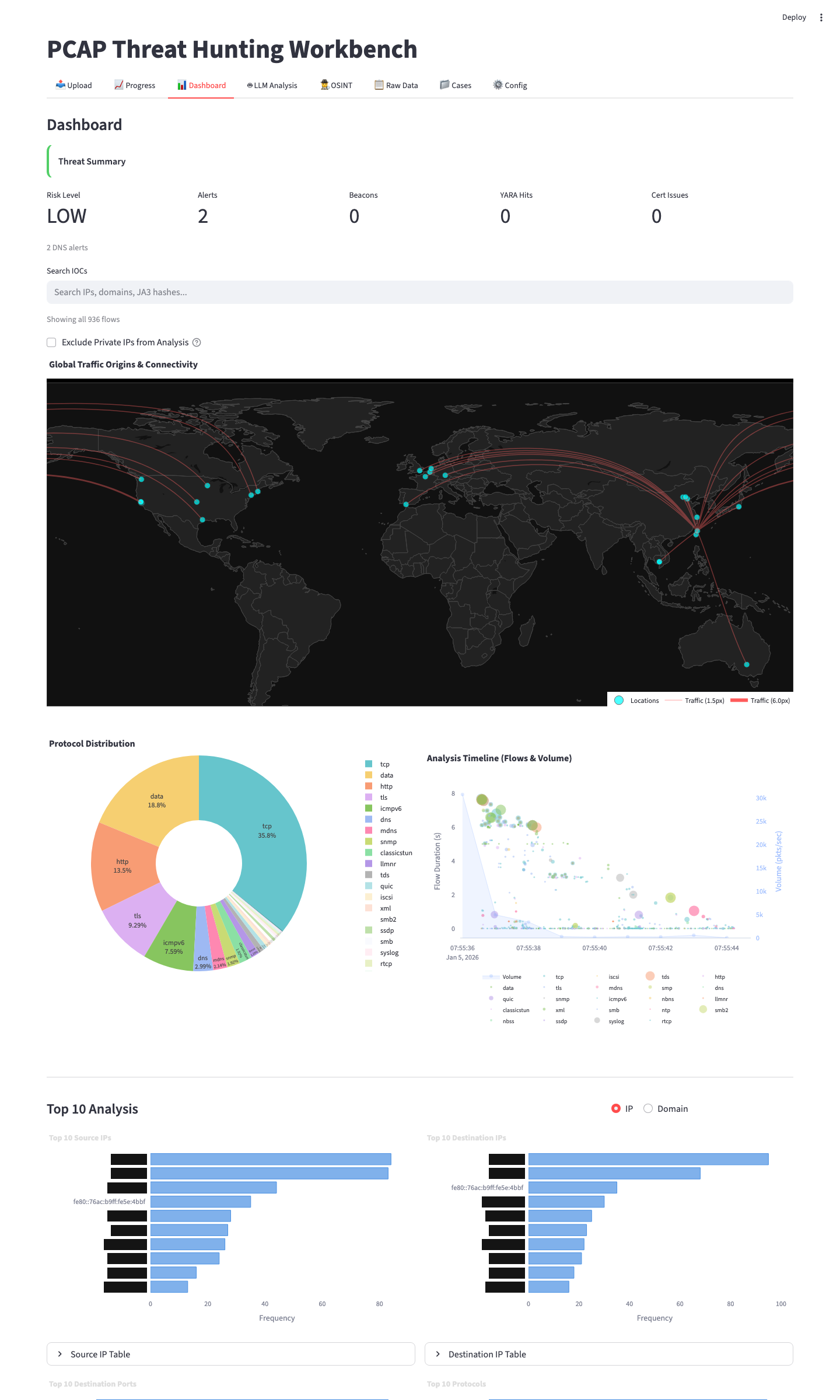This screenshot has height=1400, width=840.
Task: Expand the Destination IP Table
Action: coord(609,1354)
